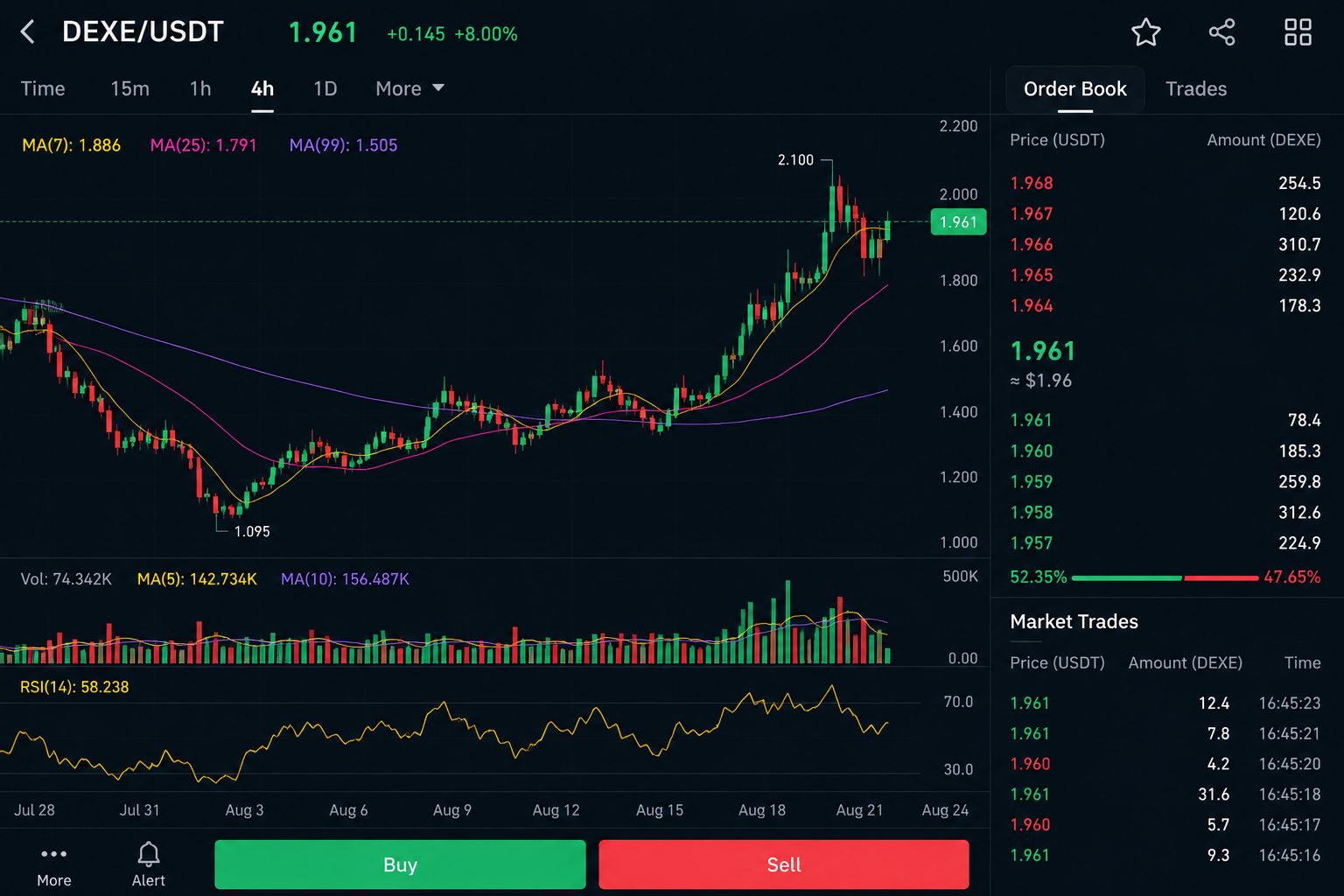
Task: Click the 47.65% sell percentage
Action: (x=1291, y=577)
